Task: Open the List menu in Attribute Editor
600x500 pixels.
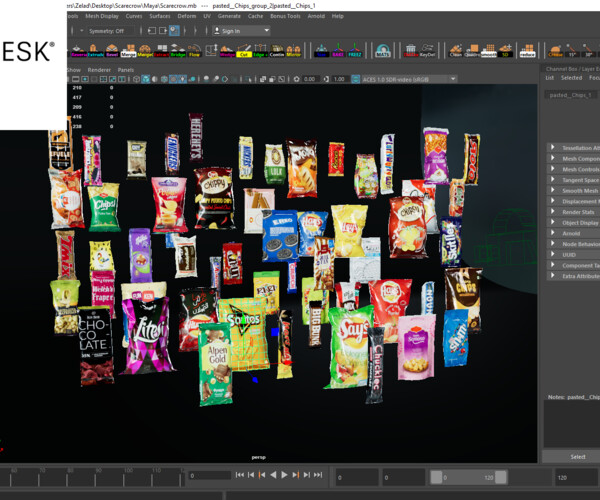Action: pyautogui.click(x=549, y=78)
